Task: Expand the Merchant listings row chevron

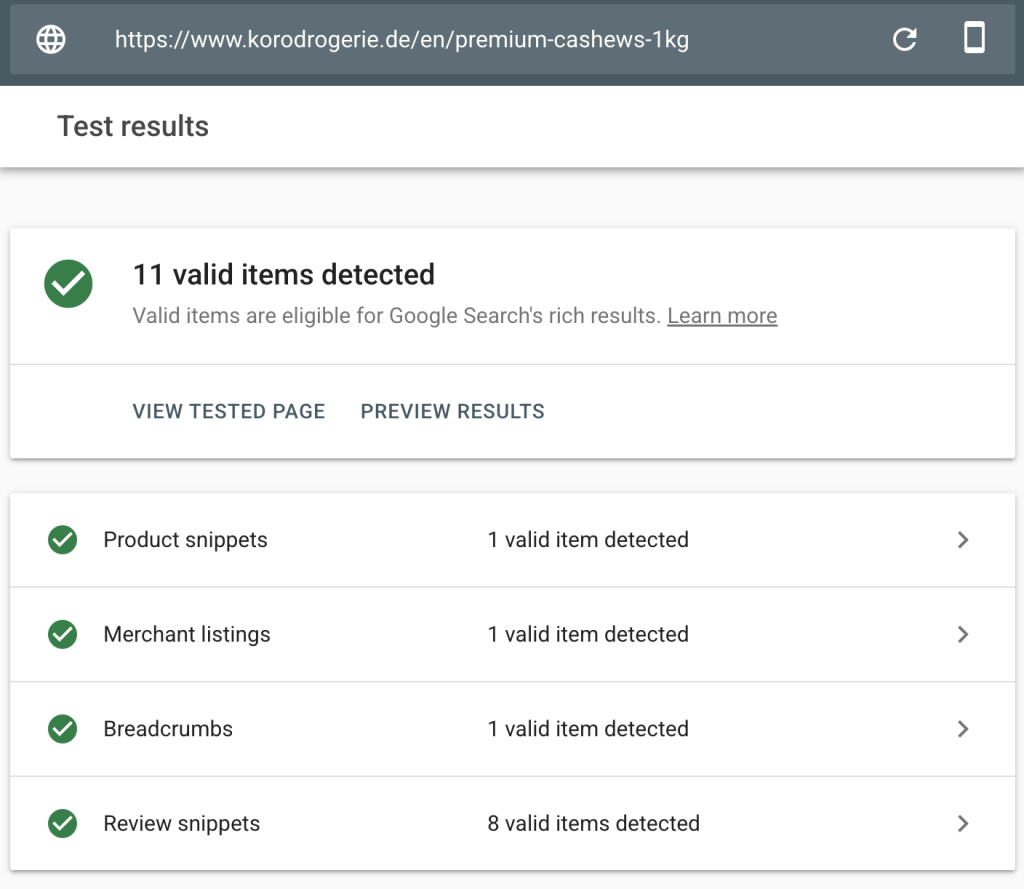Action: [x=963, y=634]
